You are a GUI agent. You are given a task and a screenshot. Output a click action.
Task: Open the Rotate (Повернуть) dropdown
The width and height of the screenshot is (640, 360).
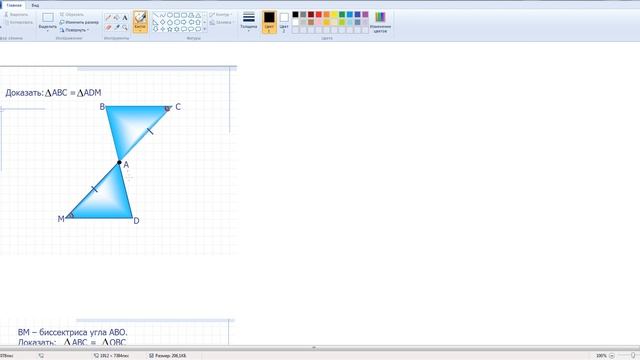[x=74, y=30]
